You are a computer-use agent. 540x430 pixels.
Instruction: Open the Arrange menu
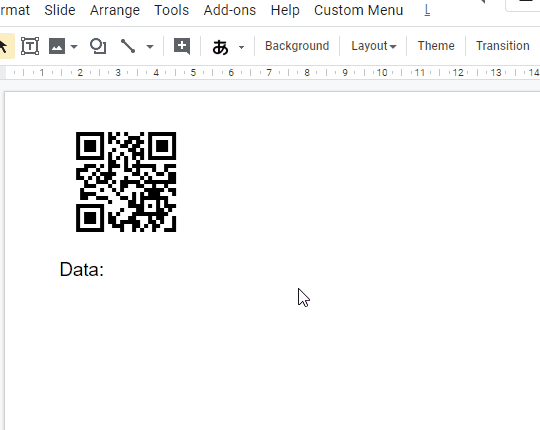(x=115, y=10)
